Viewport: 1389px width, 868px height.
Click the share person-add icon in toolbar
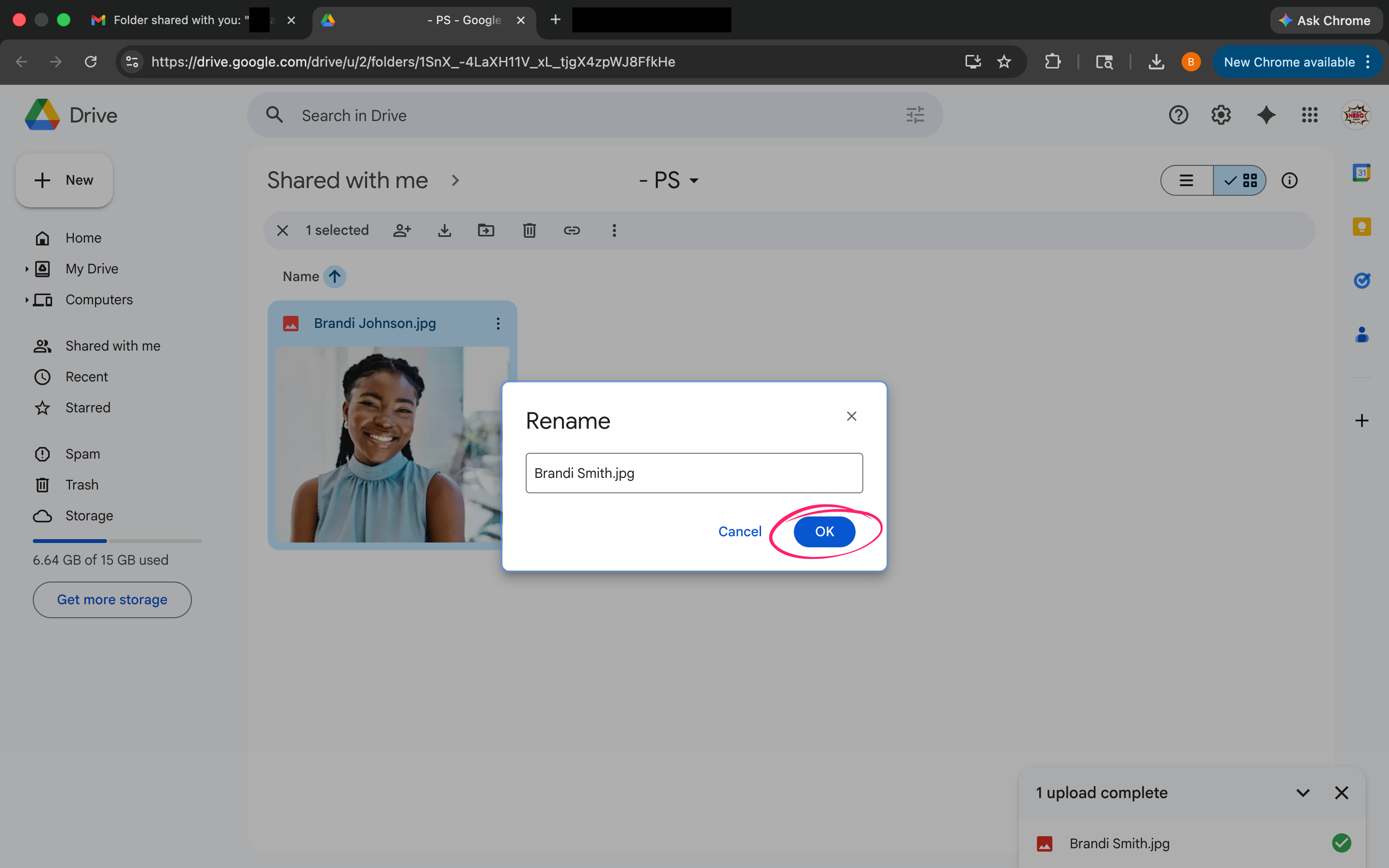coord(402,230)
